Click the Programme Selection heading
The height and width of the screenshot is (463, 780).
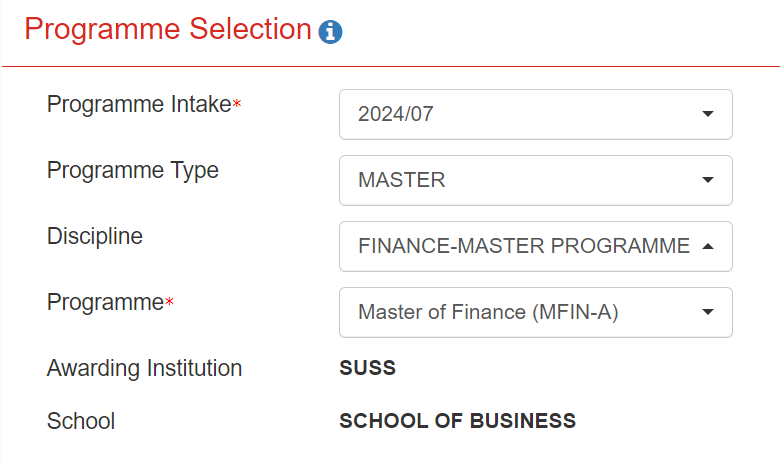tap(168, 29)
